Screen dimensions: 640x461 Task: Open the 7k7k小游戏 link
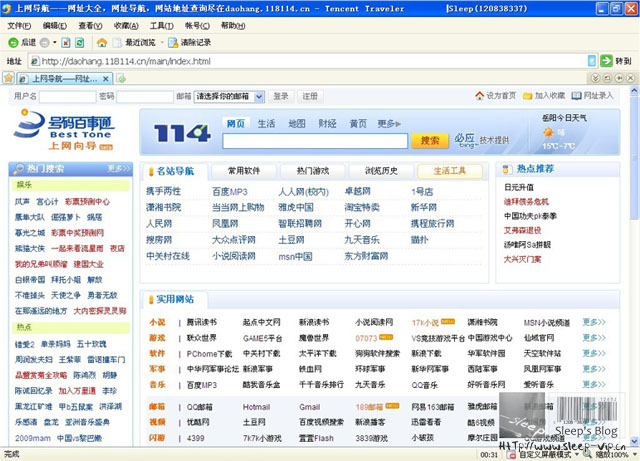[262, 438]
